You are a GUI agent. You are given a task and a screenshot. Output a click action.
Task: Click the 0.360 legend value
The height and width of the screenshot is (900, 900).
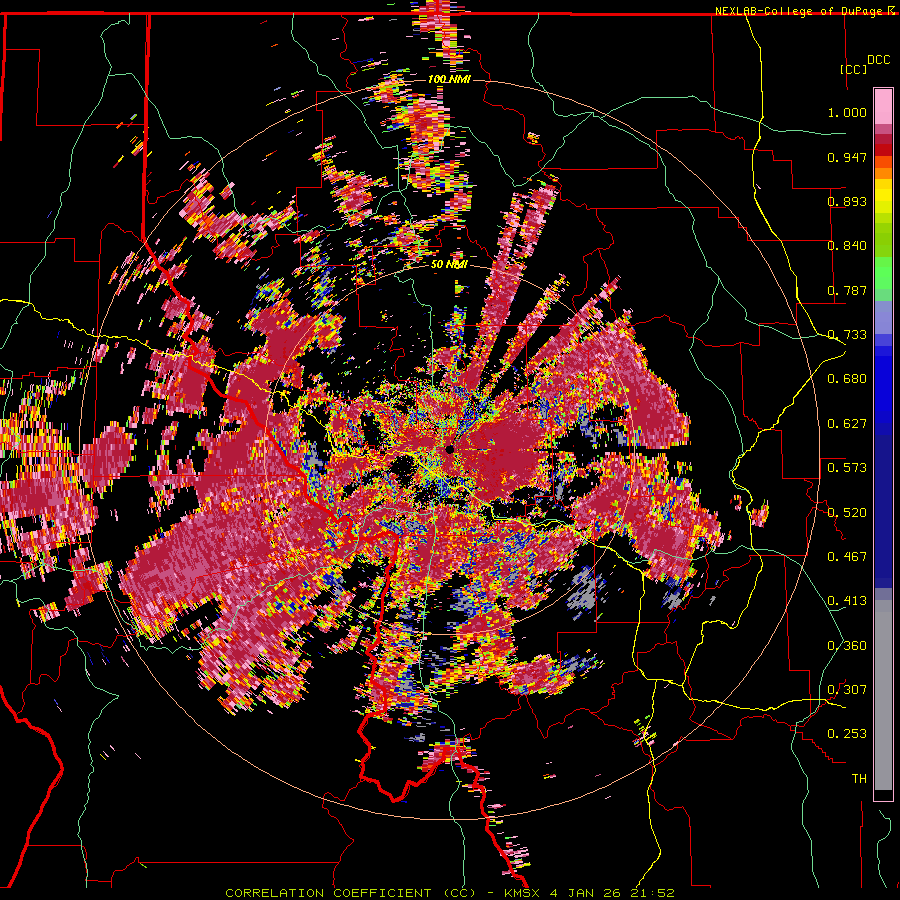coord(847,646)
